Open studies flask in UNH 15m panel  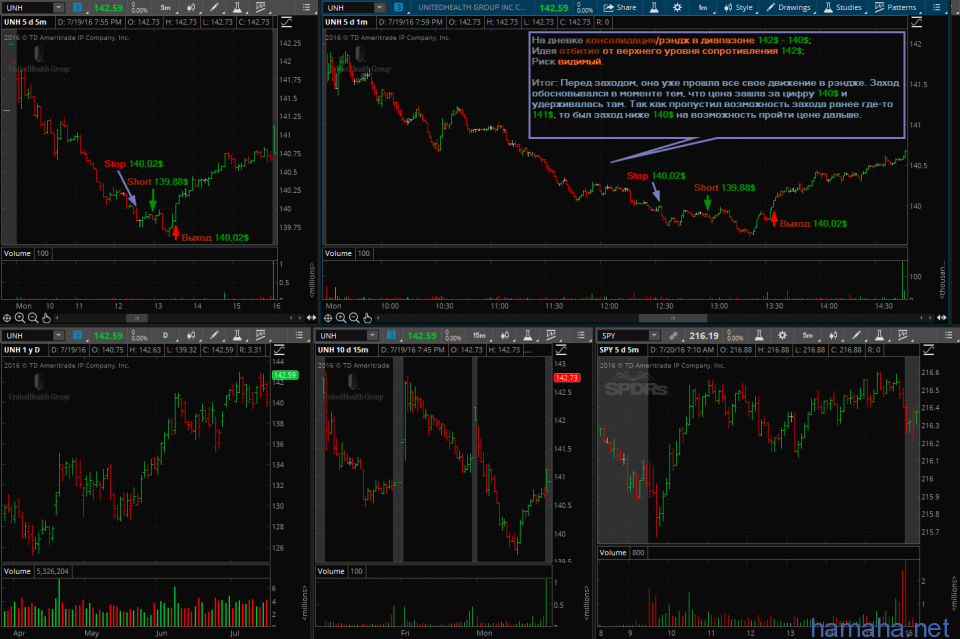[527, 335]
